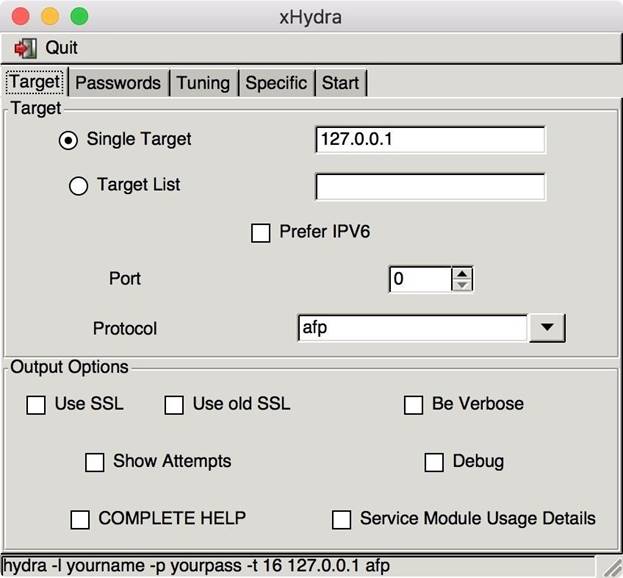This screenshot has height=578, width=623.
Task: Increase the port number with up arrow
Action: [461, 273]
